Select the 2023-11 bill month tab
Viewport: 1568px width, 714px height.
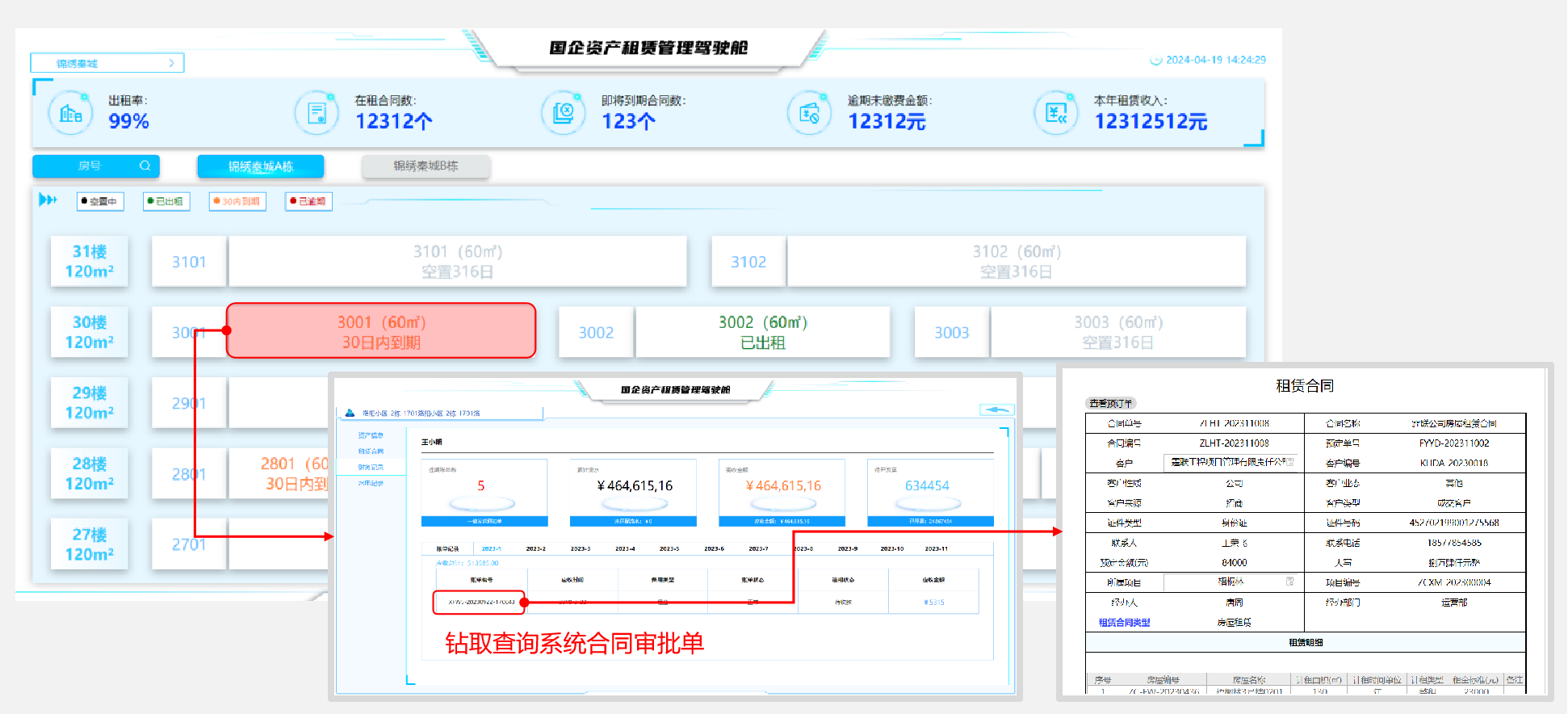pyautogui.click(x=937, y=548)
